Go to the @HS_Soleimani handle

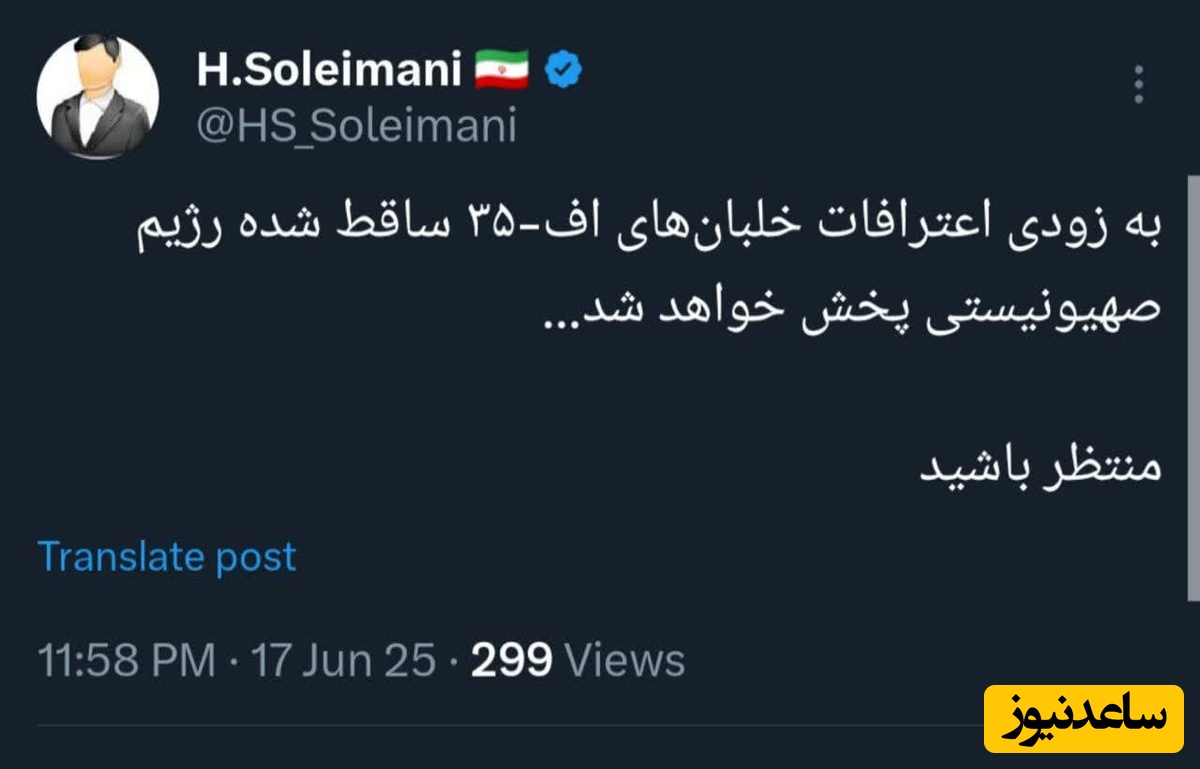pyautogui.click(x=356, y=127)
